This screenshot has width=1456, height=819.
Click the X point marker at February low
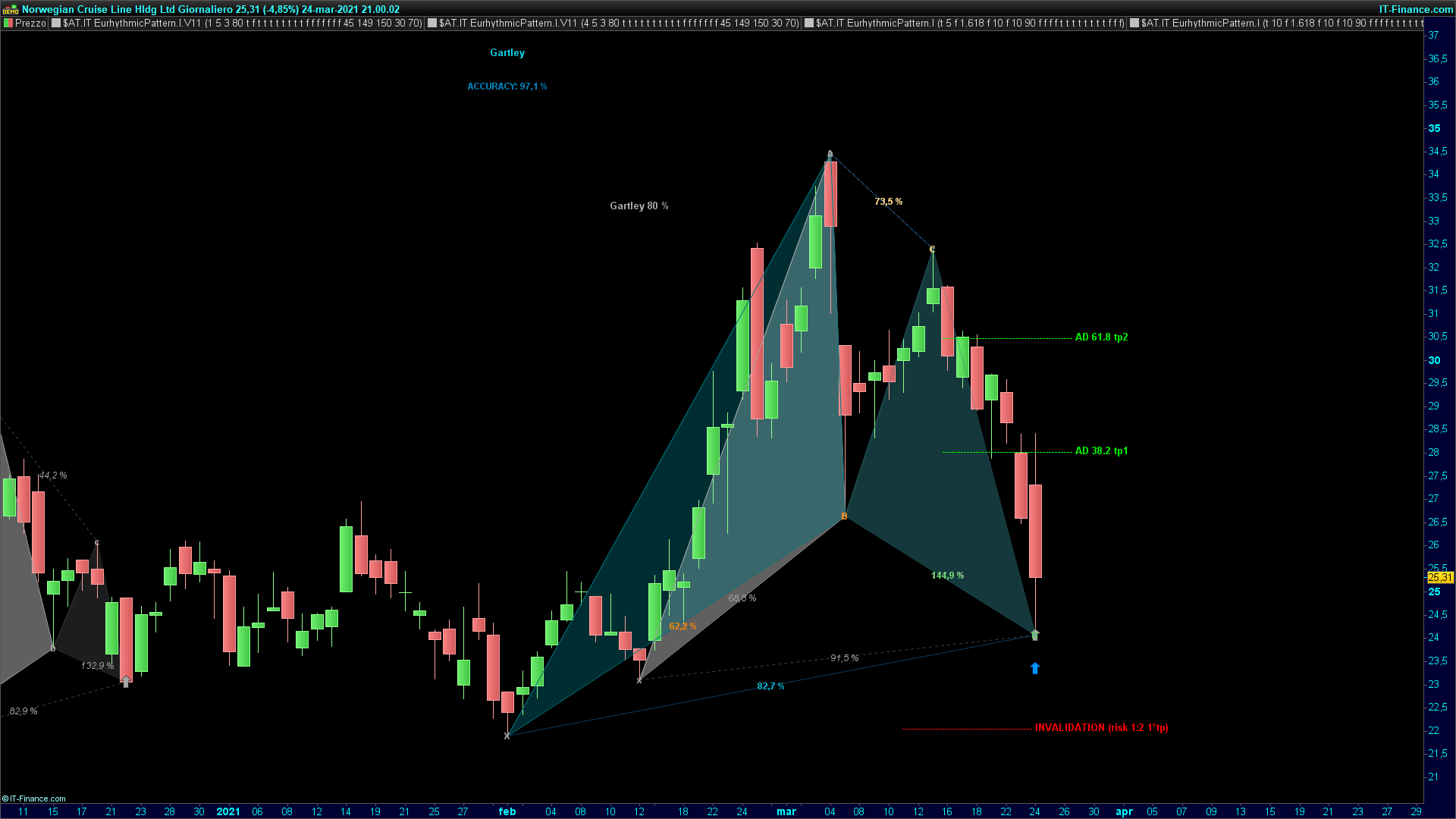[x=507, y=736]
